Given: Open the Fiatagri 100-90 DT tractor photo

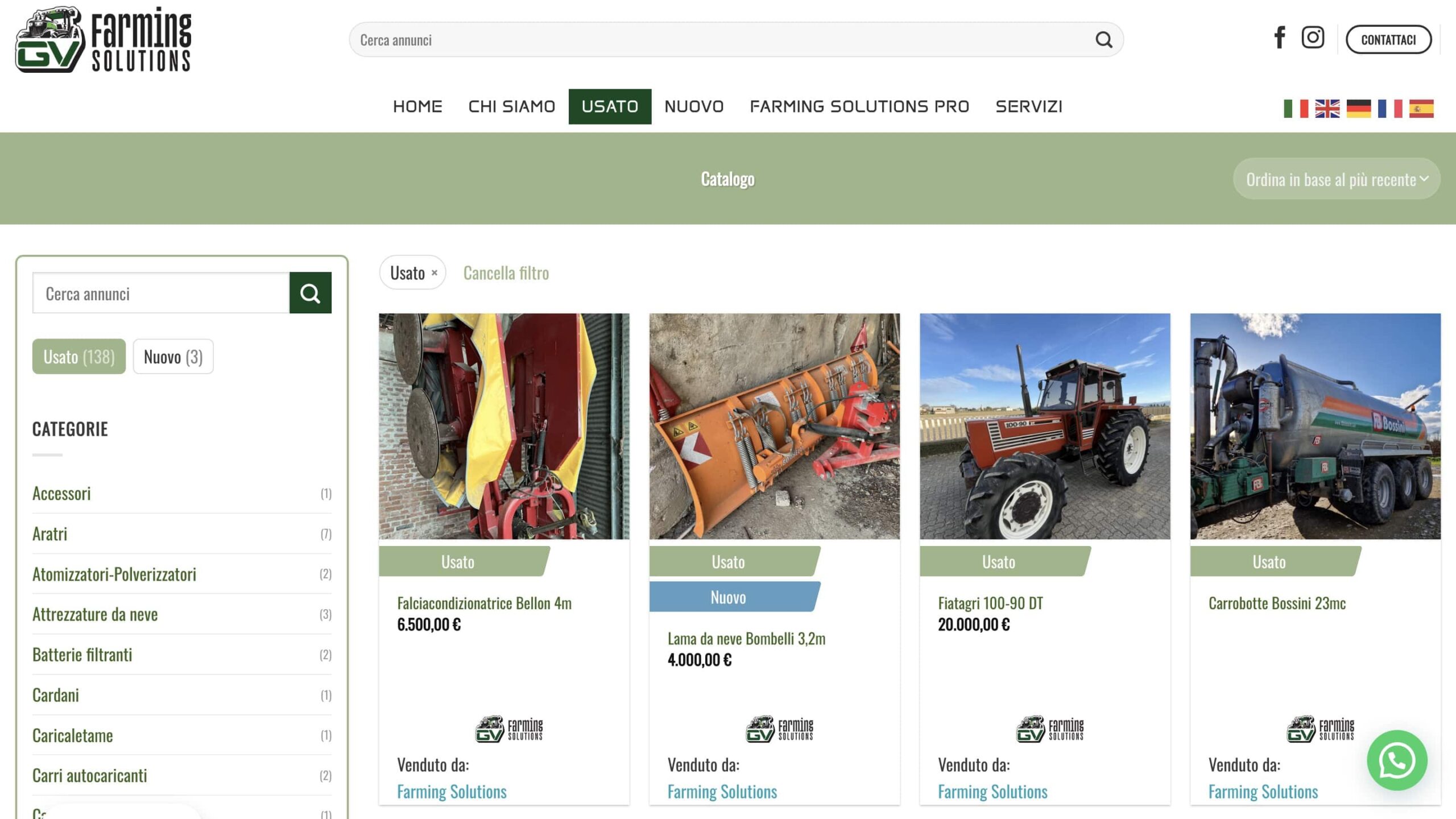Looking at the screenshot, I should 1045,426.
